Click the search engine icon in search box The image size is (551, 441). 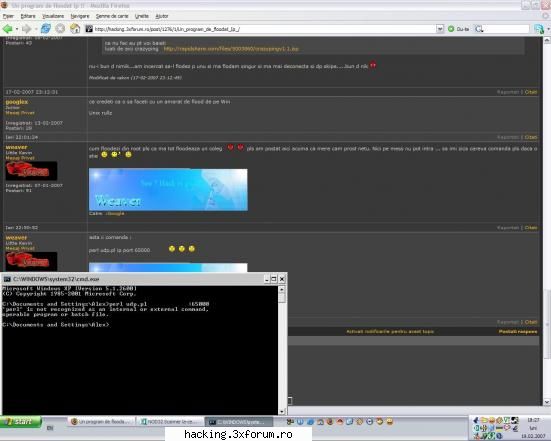pos(479,29)
